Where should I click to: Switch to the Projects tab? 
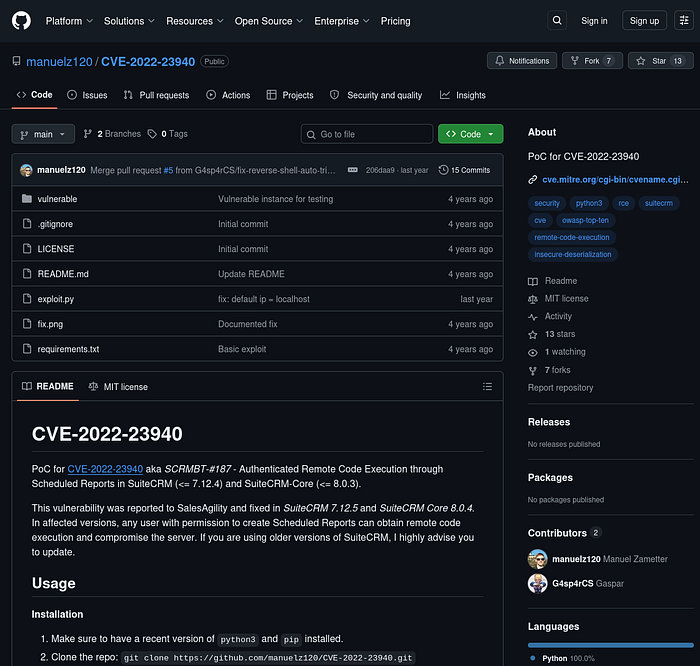tap(290, 95)
